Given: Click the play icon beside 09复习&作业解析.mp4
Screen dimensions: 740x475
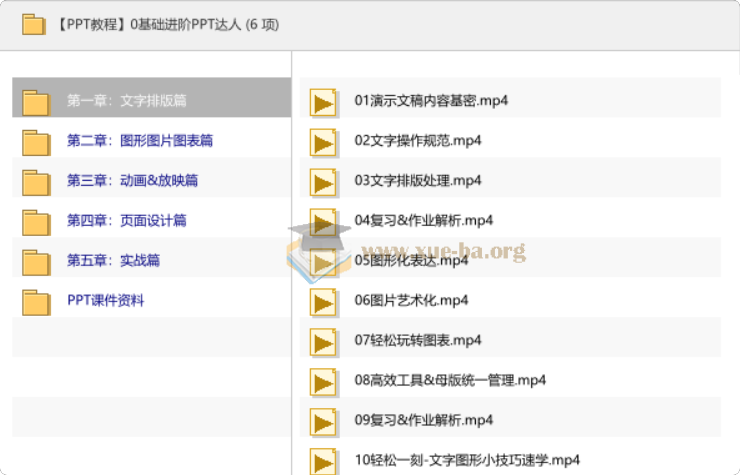Looking at the screenshot, I should click(x=323, y=422).
